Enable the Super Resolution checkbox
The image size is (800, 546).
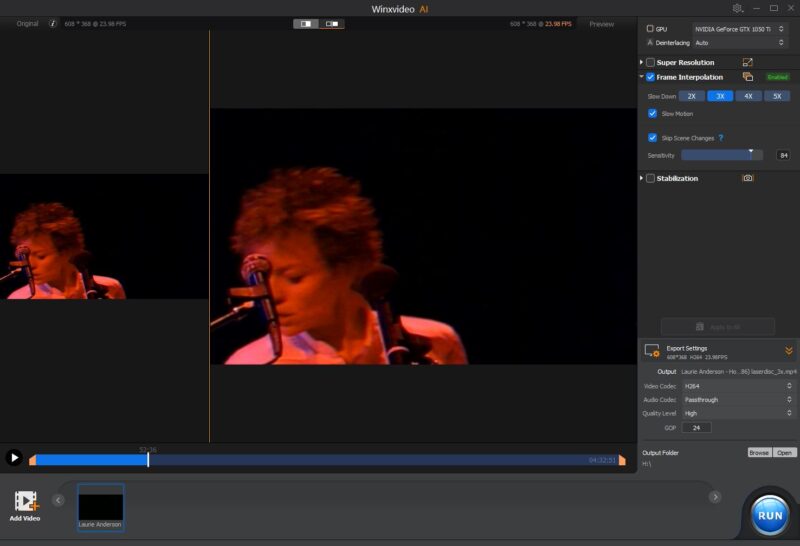click(650, 62)
